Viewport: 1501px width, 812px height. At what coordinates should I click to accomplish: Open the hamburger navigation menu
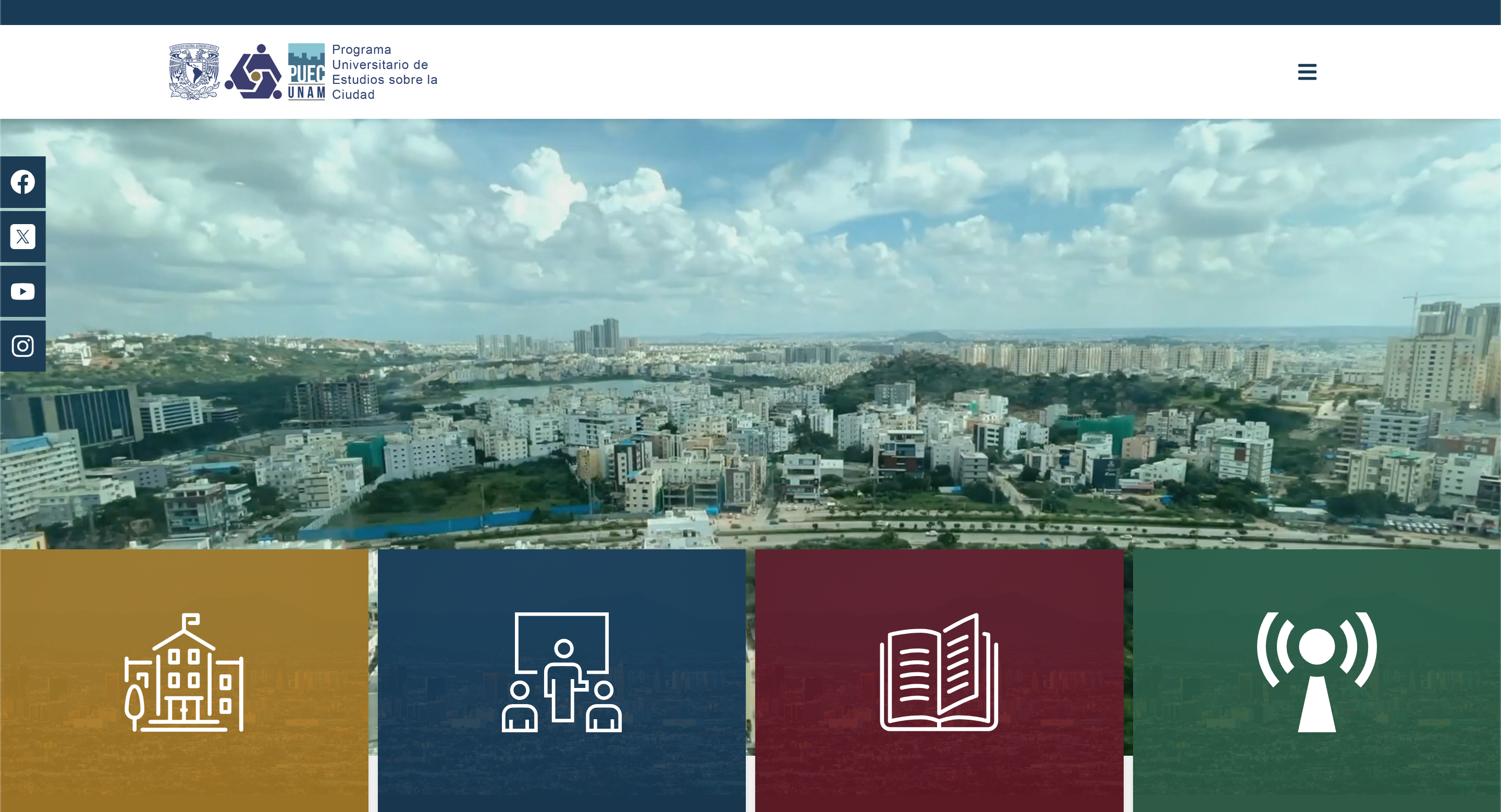[1307, 71]
